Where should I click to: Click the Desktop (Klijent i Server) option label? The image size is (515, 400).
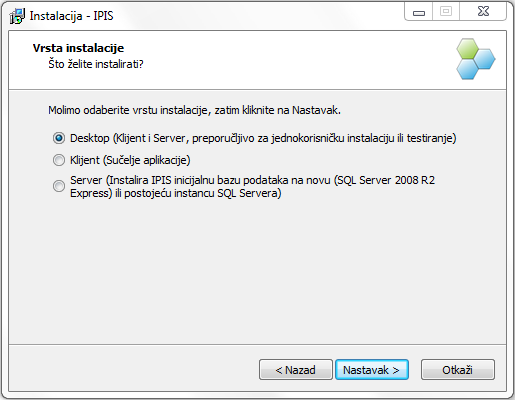(x=263, y=138)
